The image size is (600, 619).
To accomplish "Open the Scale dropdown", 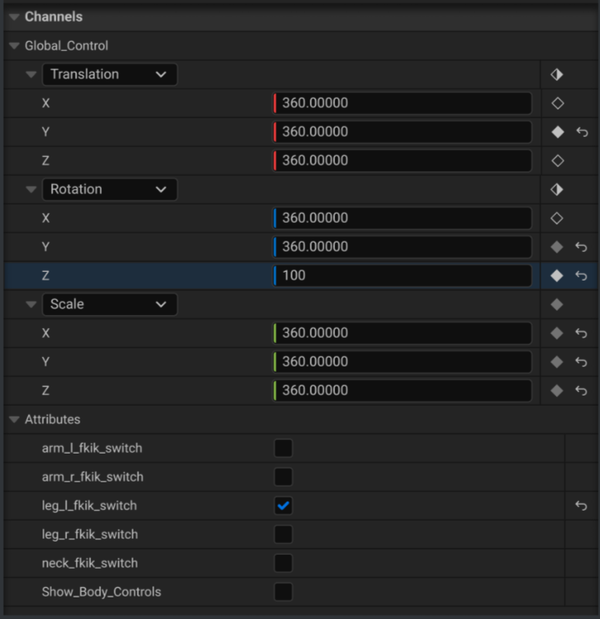I will point(109,304).
